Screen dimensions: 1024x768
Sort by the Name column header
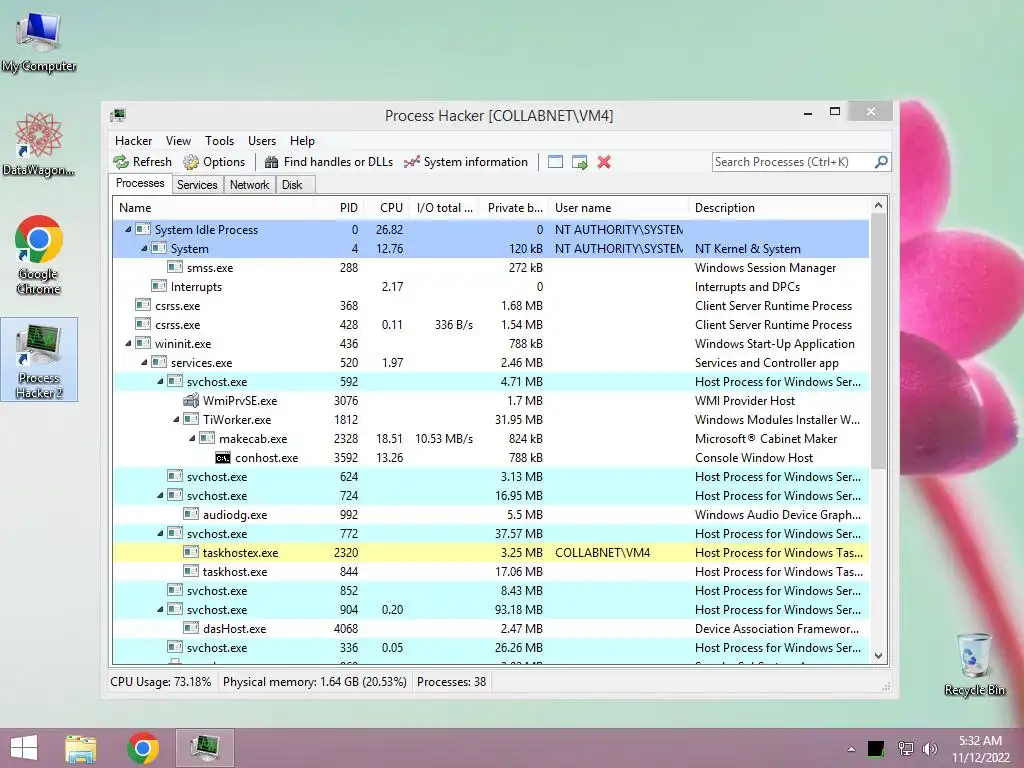point(214,208)
